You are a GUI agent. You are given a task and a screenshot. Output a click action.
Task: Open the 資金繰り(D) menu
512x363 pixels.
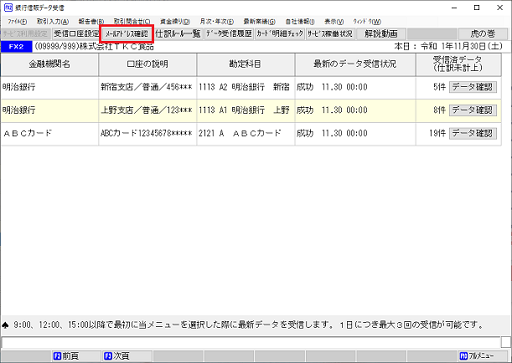[x=175, y=22]
